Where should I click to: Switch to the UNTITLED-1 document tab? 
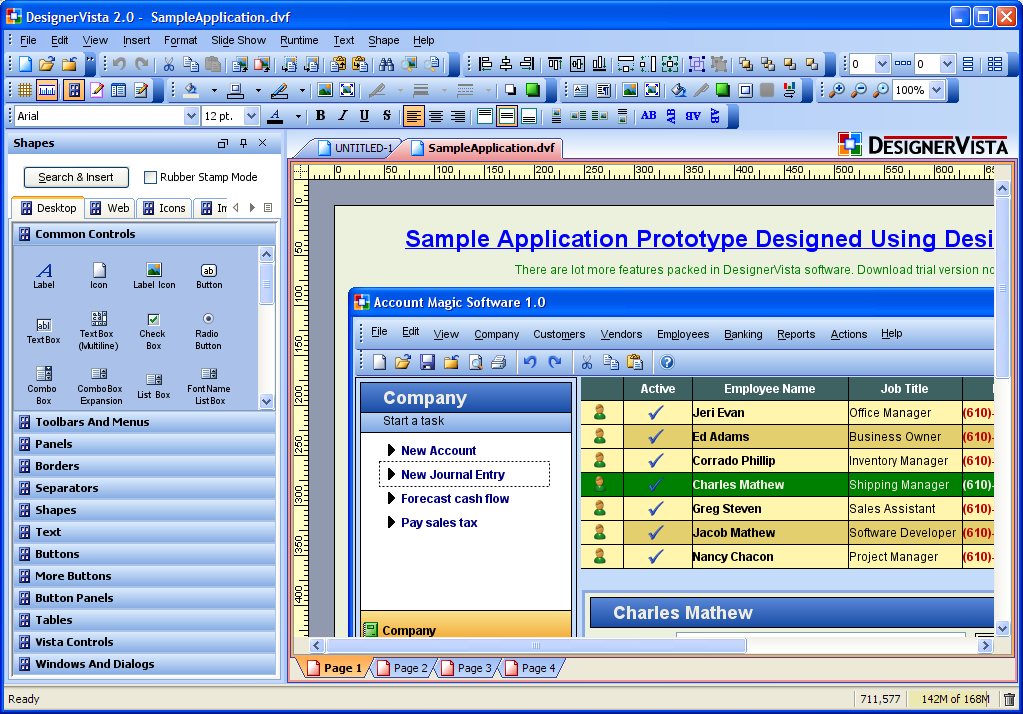(x=356, y=148)
